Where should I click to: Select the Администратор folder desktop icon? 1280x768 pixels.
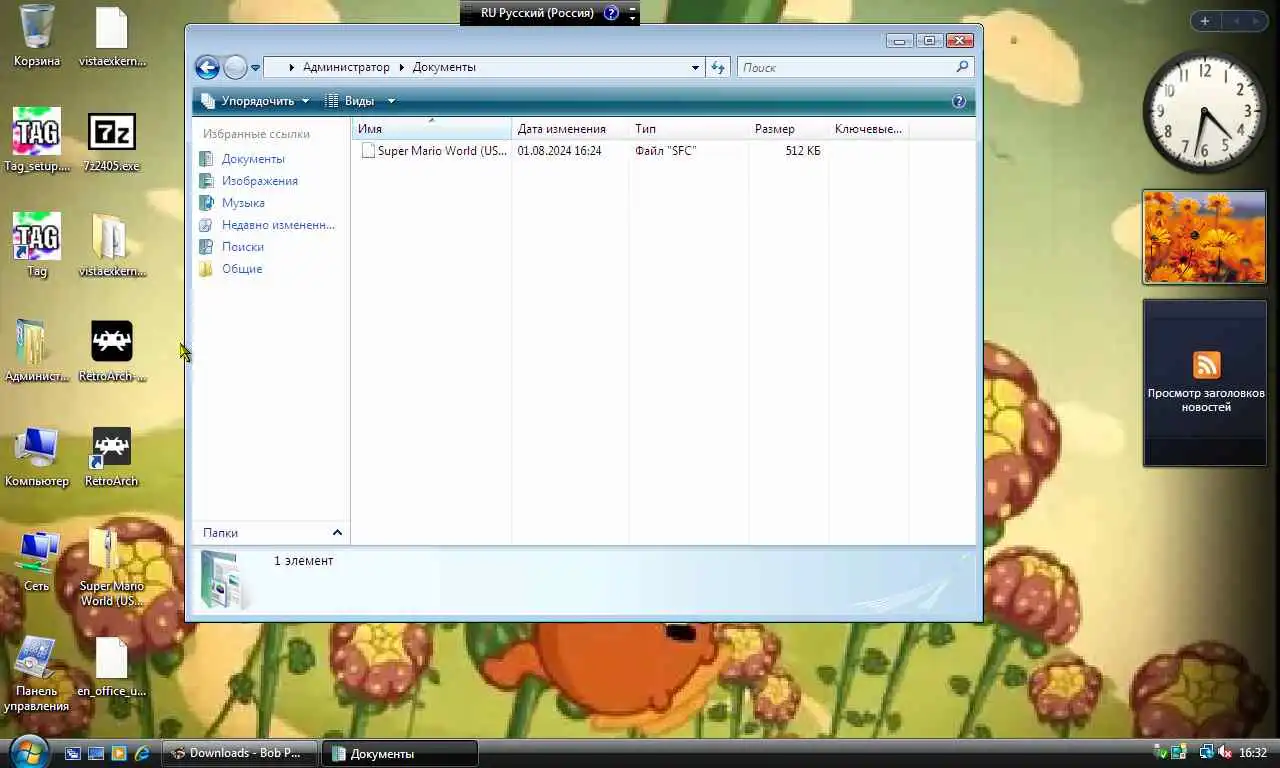pyautogui.click(x=37, y=351)
